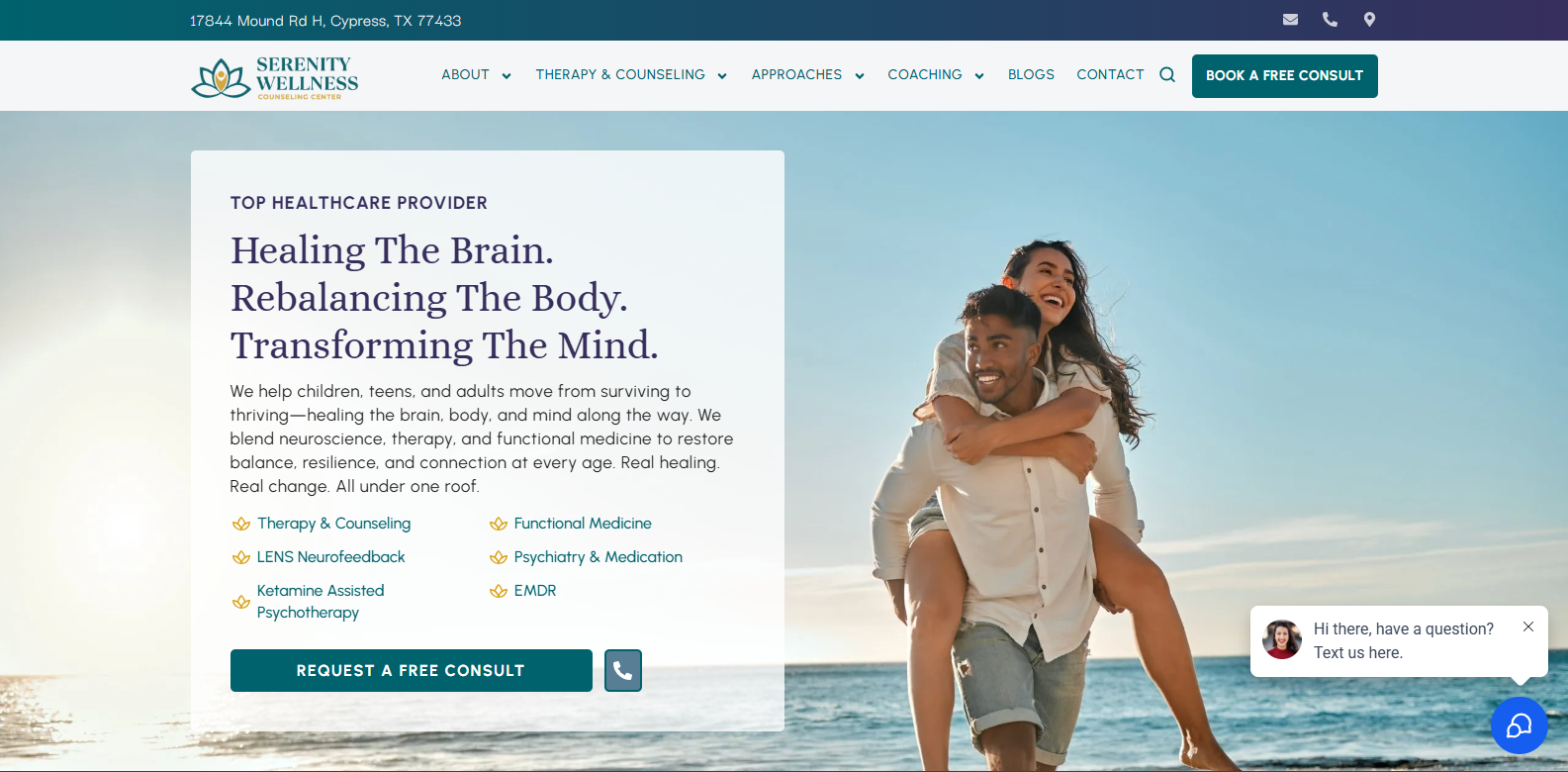Open the blue chat widget icon
This screenshot has width=1568, height=772.
pyautogui.click(x=1520, y=725)
